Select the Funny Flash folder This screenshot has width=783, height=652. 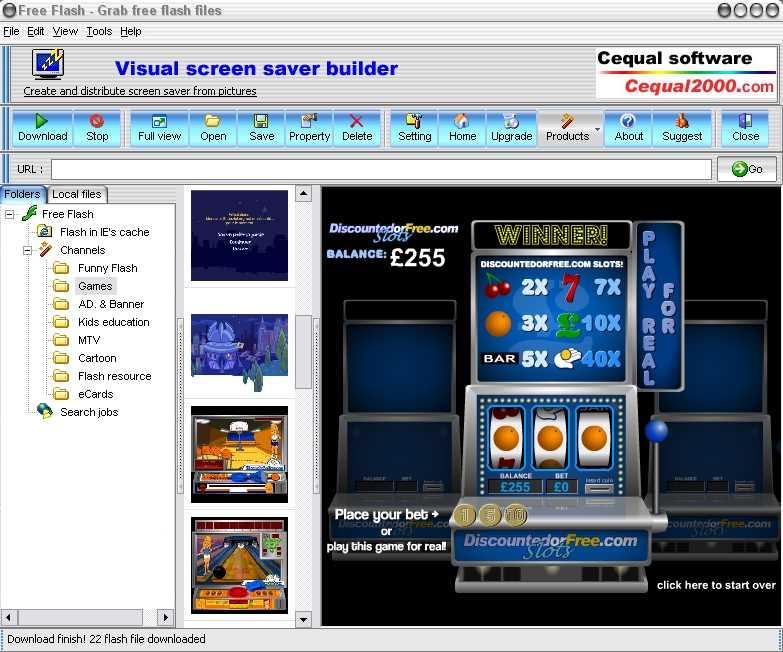pos(107,268)
